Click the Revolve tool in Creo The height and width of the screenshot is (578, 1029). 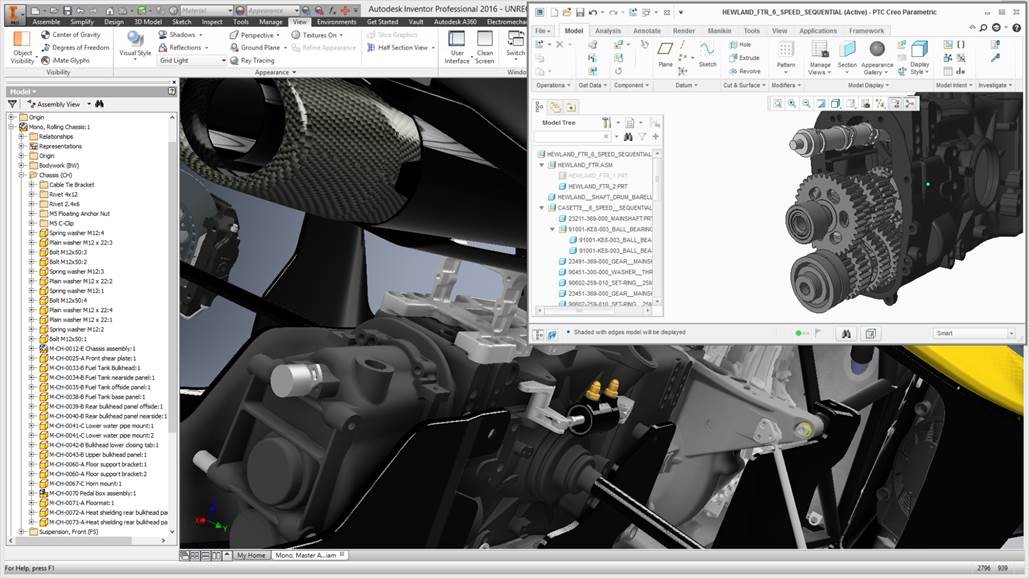point(744,71)
